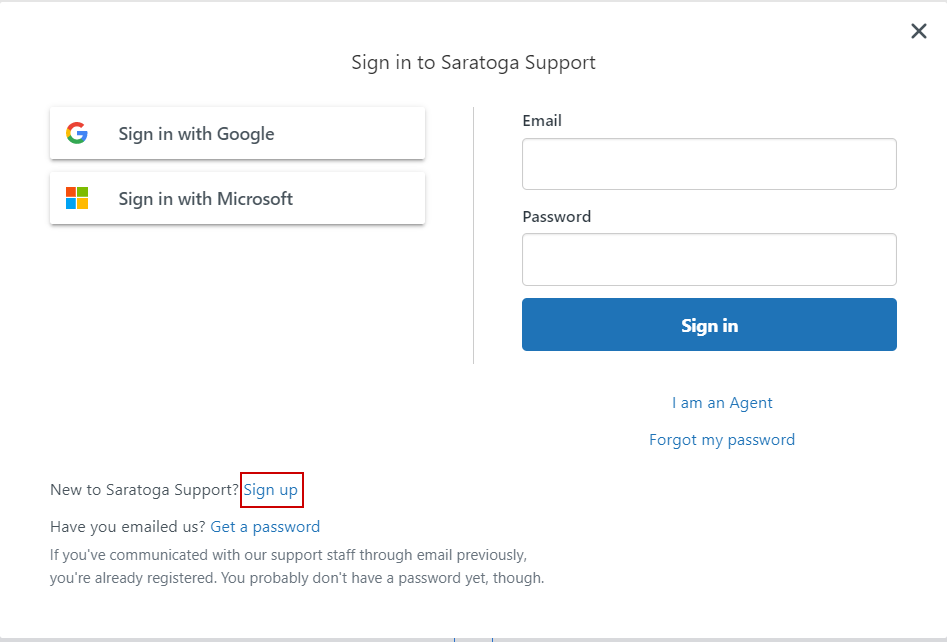Viewport: 947px width, 642px height.
Task: Choose the Sign in with Google text
Action: (x=196, y=133)
